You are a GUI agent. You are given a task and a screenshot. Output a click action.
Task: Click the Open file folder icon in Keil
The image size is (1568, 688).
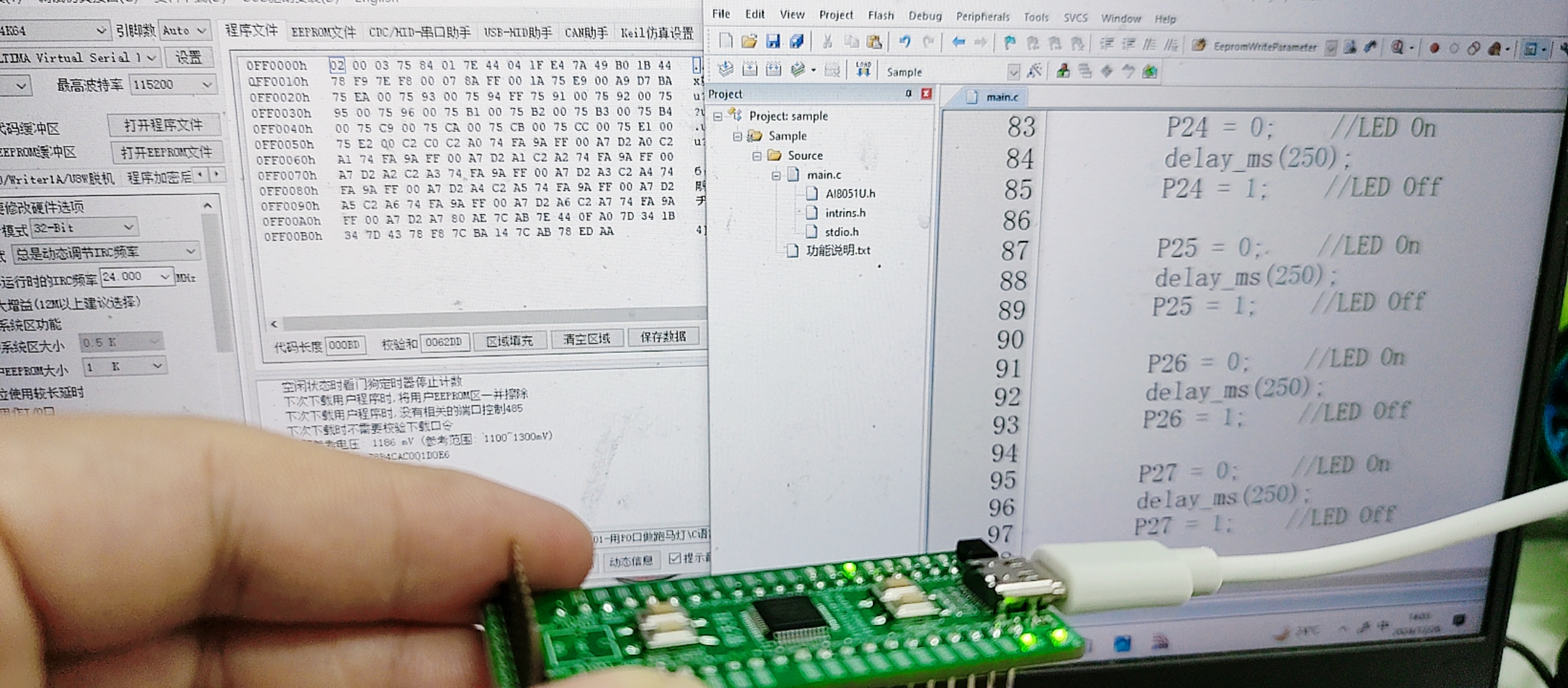pos(749,41)
